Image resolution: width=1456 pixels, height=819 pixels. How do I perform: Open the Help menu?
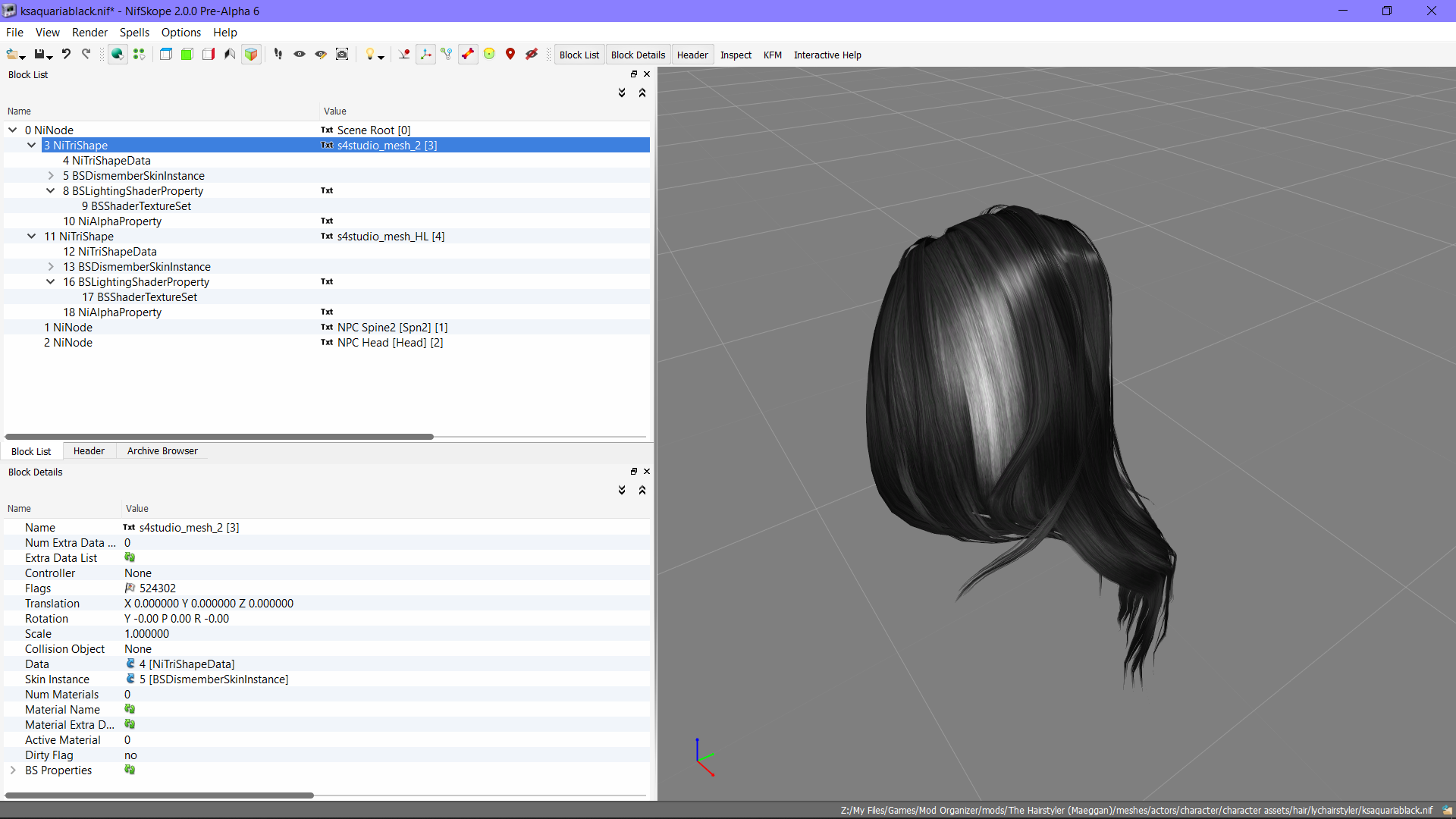click(225, 33)
